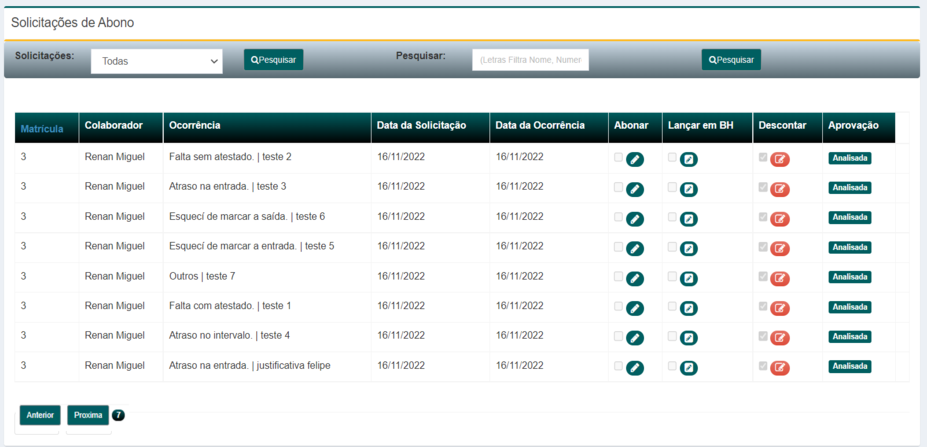Click Abonar pencil icon for teste 2 row
Viewport: 927px width, 447px height.
(635, 159)
